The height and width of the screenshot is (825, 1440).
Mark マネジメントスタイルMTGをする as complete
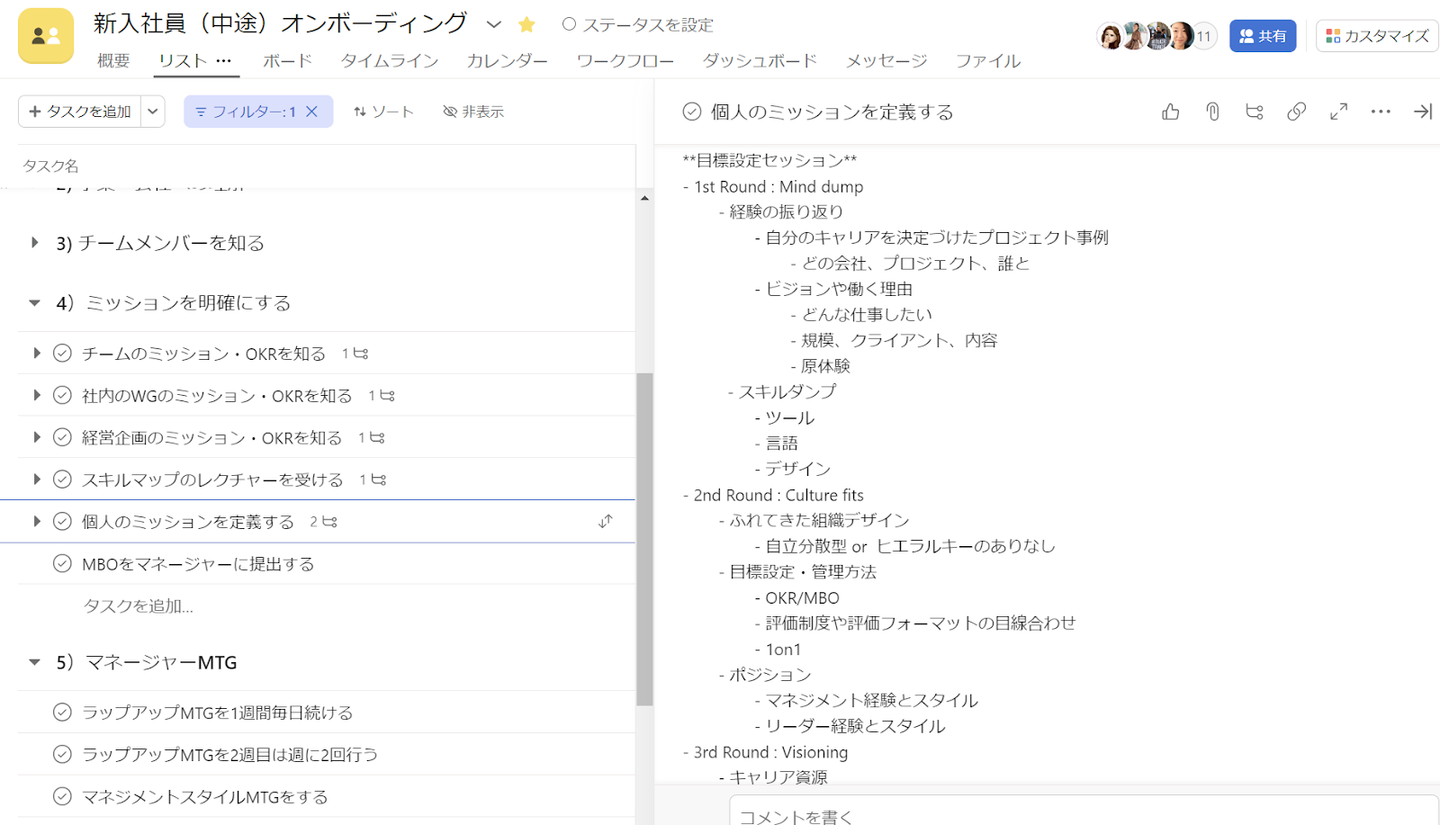pos(62,797)
